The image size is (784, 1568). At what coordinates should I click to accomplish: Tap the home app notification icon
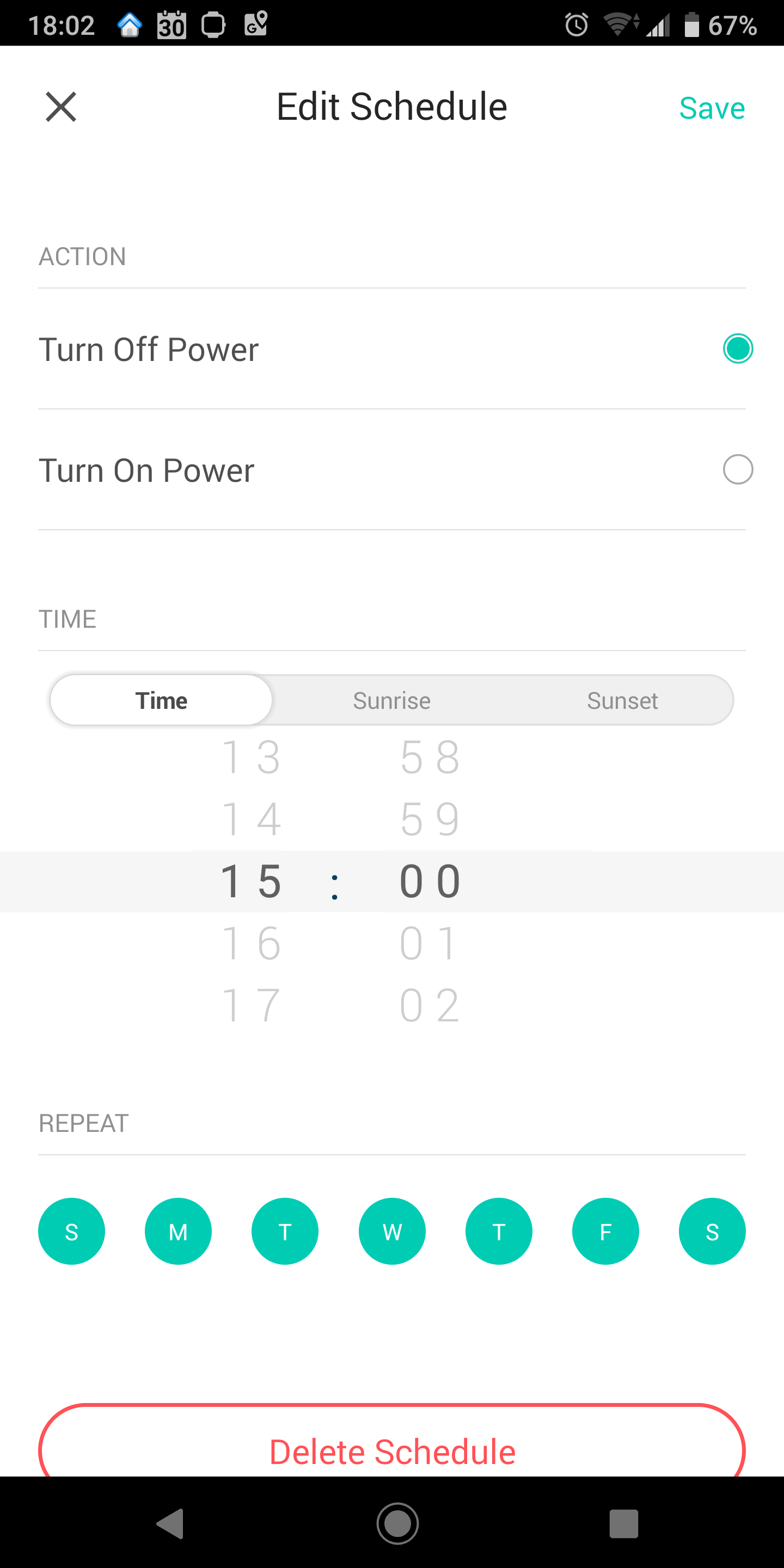[x=130, y=25]
